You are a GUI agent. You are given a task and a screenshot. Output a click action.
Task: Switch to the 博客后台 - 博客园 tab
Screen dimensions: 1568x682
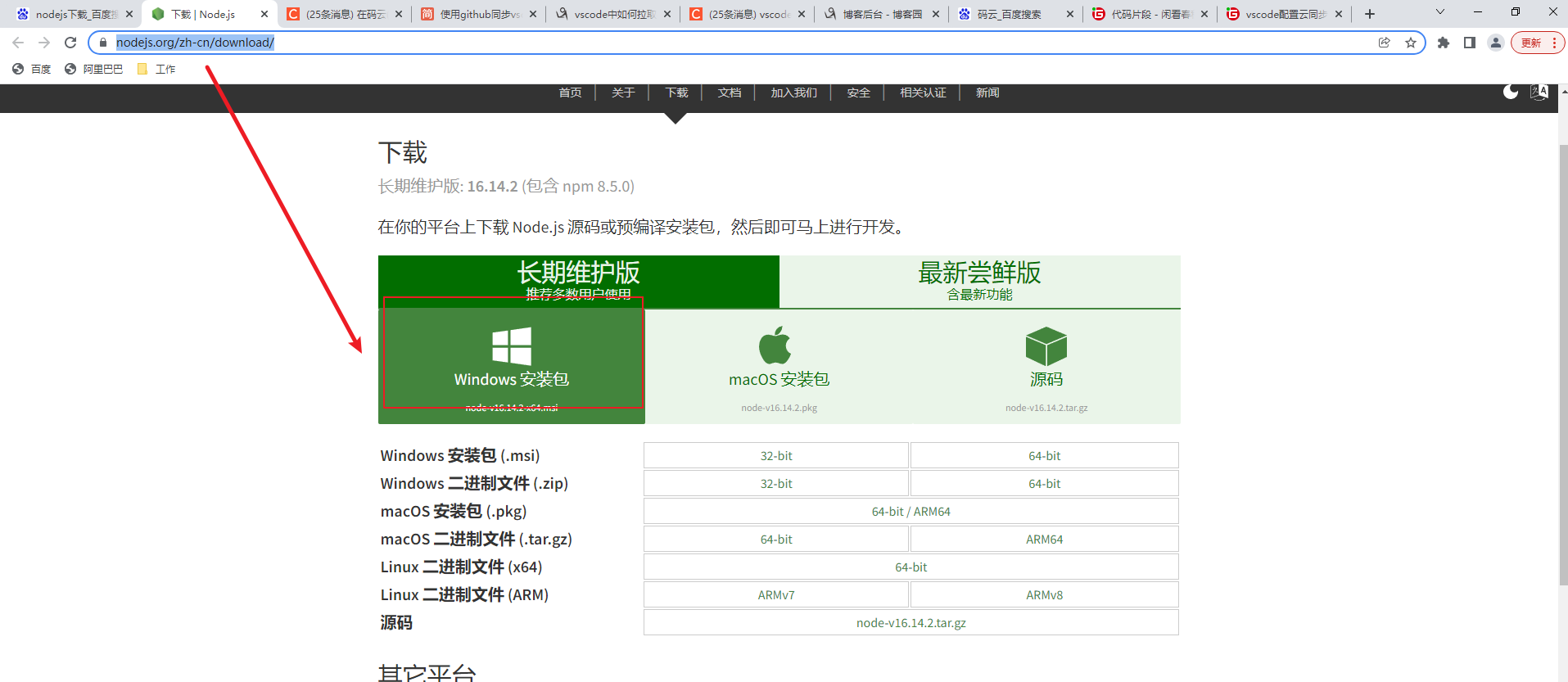(x=882, y=14)
